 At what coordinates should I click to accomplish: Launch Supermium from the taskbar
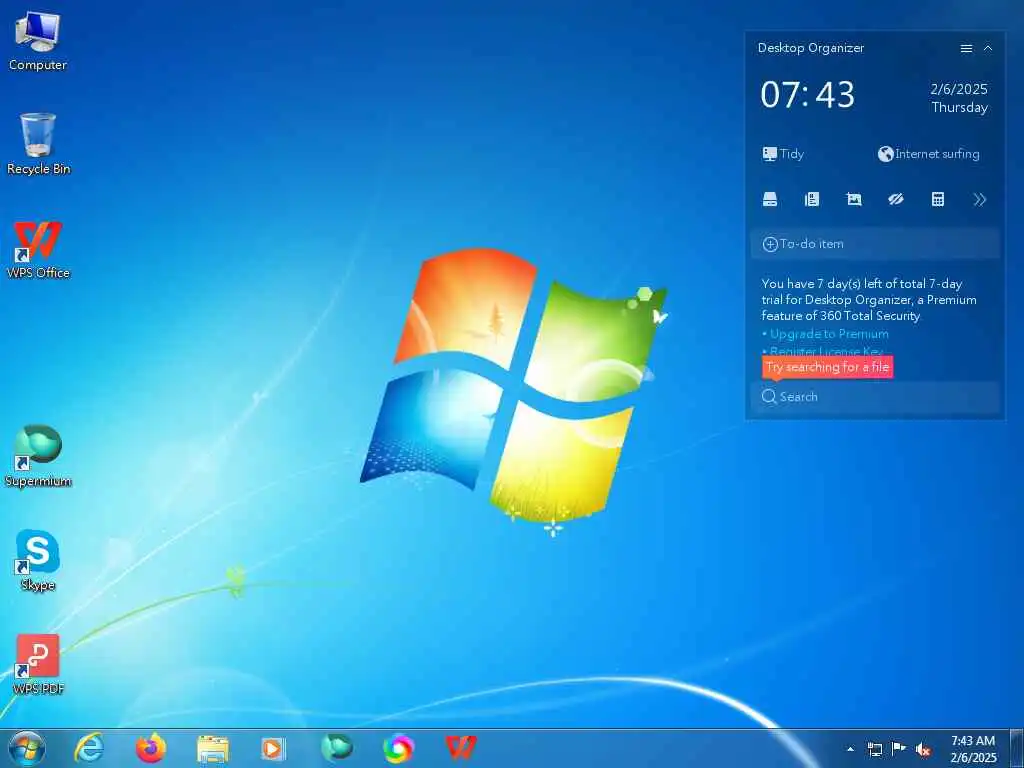pyautogui.click(x=337, y=748)
